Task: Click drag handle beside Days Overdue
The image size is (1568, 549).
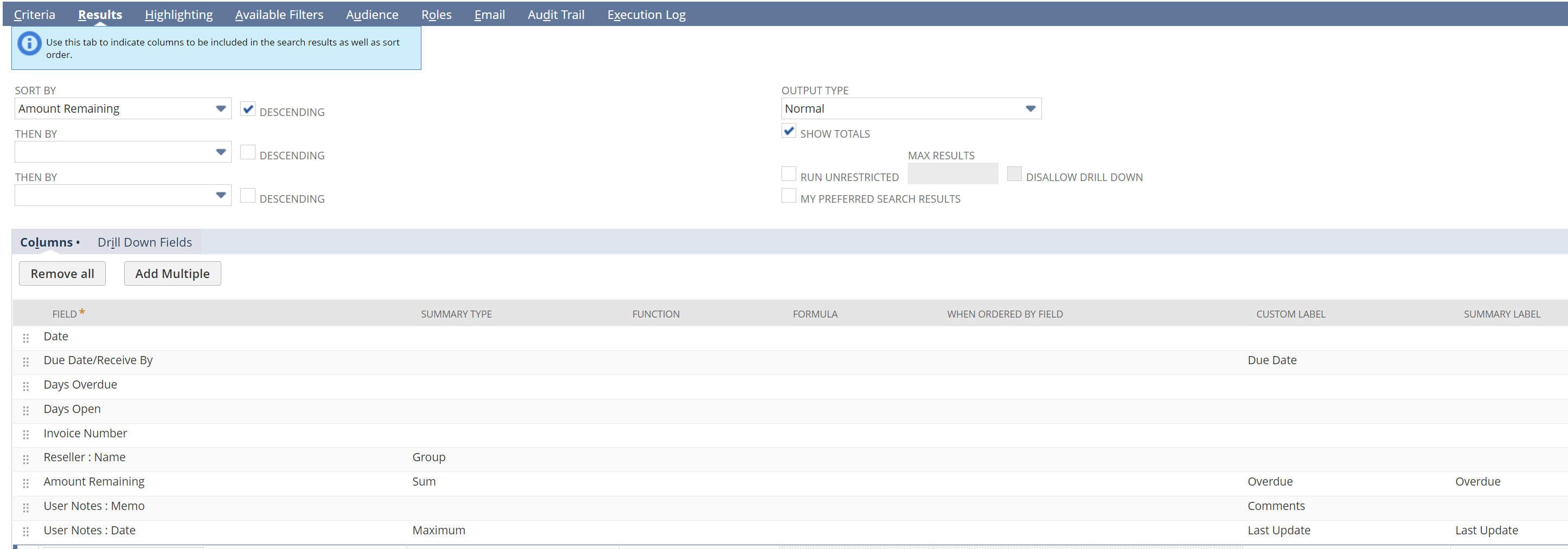Action: [25, 386]
